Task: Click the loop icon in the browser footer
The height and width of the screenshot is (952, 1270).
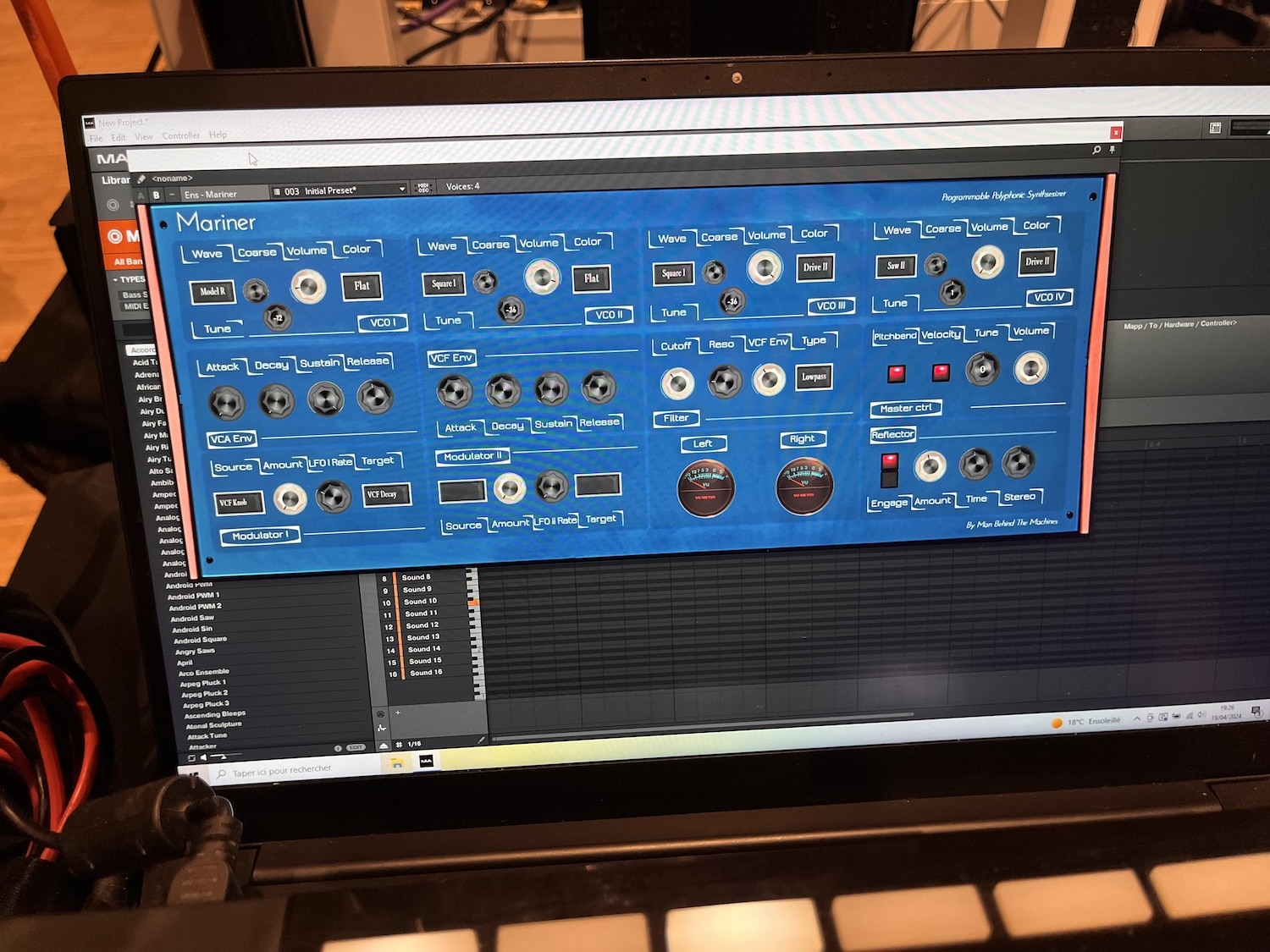Action: coord(191,758)
